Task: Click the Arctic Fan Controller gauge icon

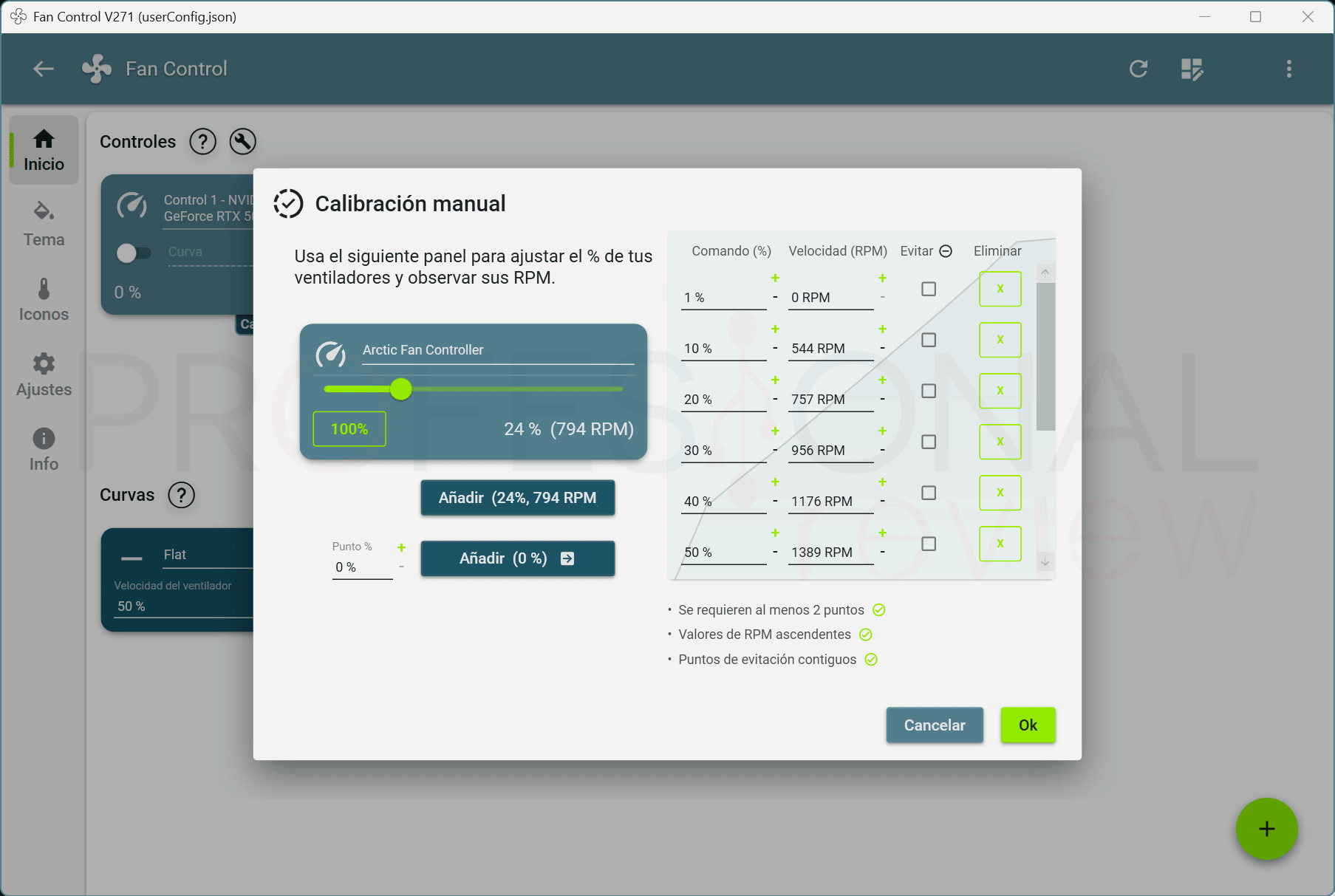Action: coord(331,355)
